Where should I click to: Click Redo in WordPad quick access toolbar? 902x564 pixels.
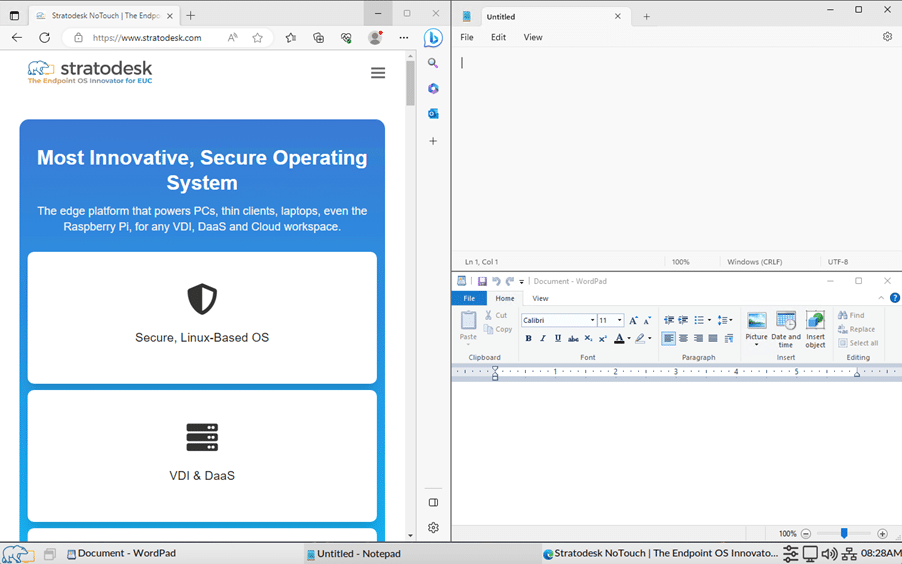click(510, 281)
